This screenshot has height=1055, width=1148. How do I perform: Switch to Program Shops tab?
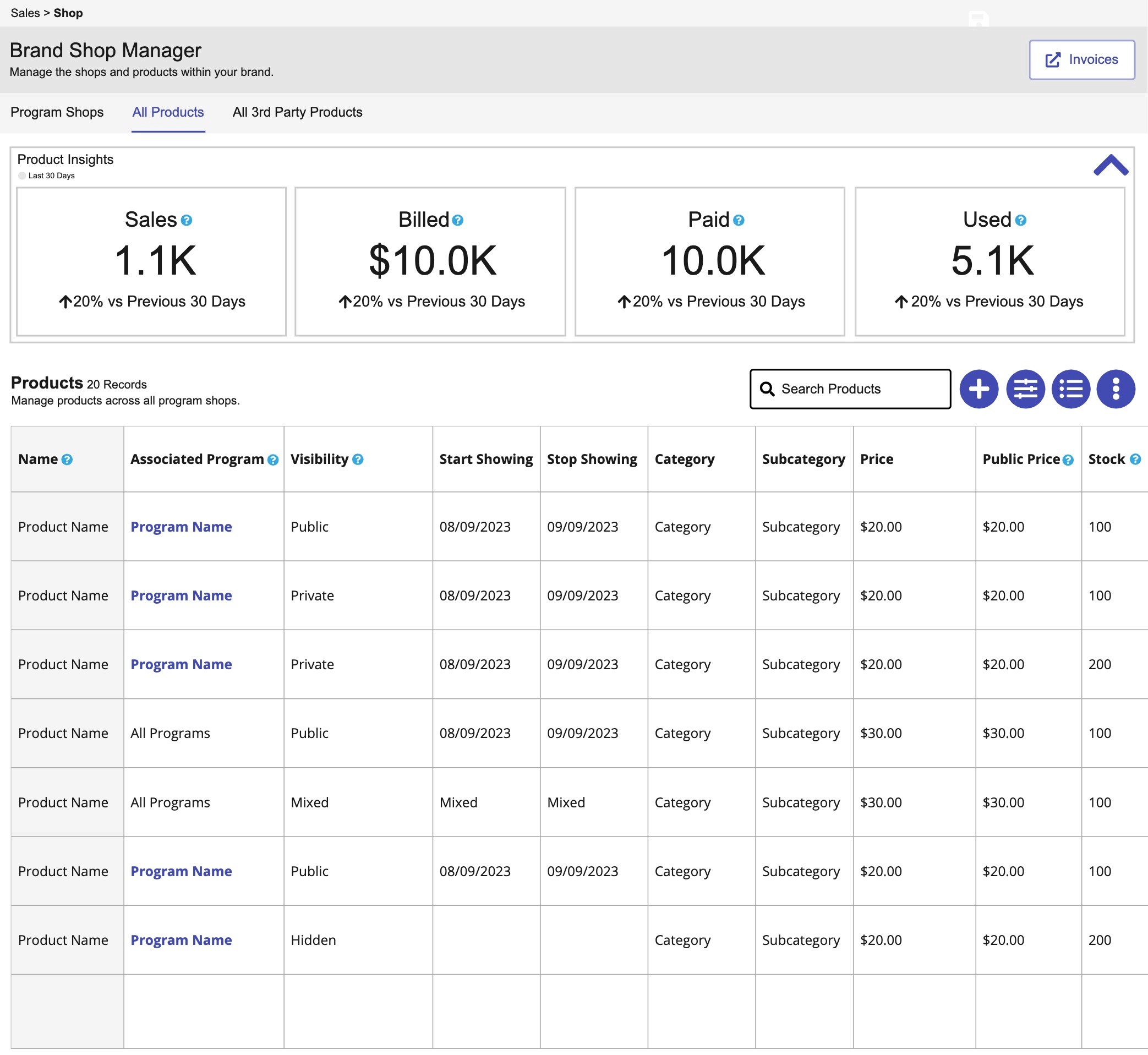pos(57,112)
